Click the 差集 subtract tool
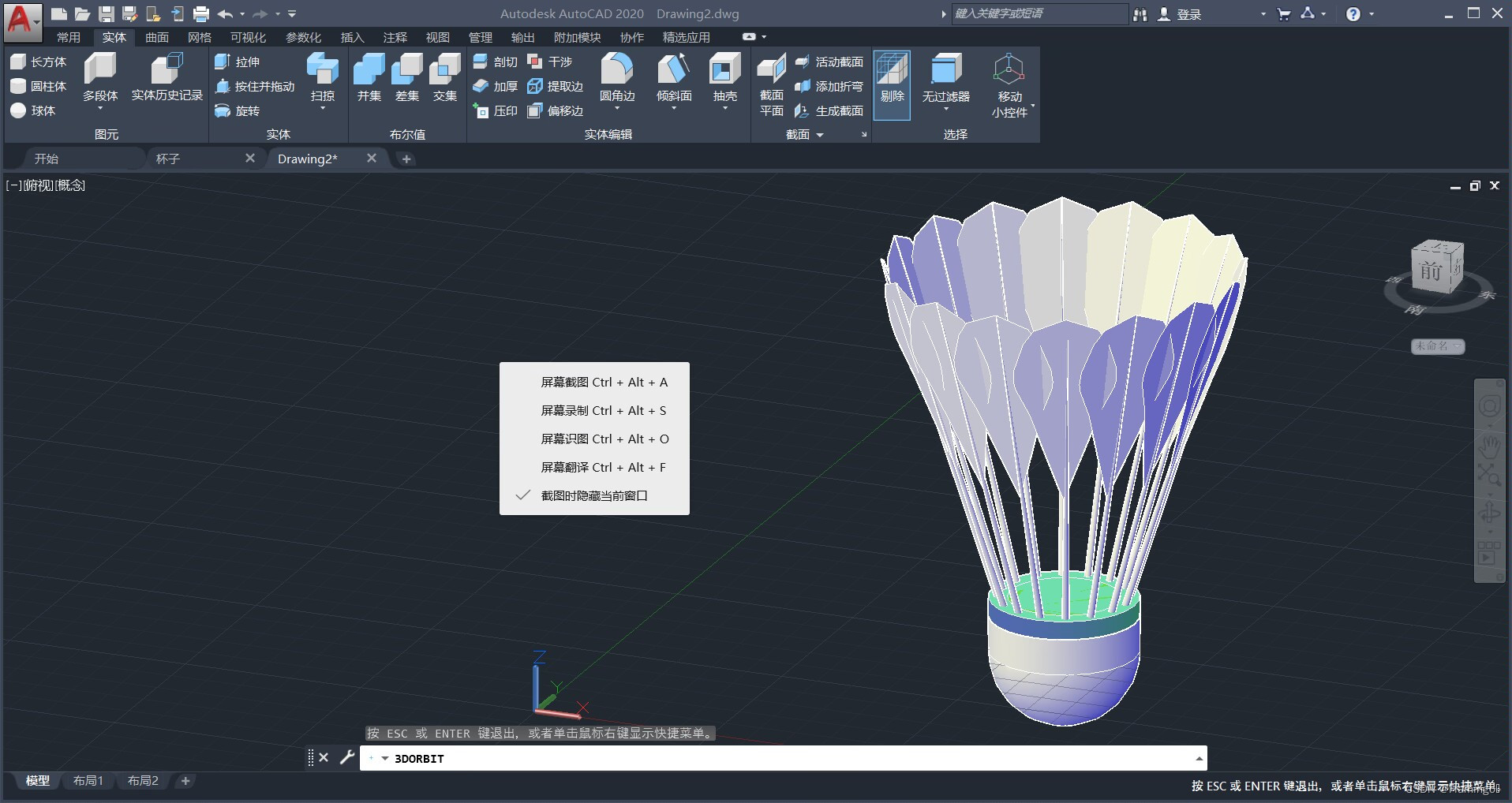Image resolution: width=1512 pixels, height=803 pixels. click(x=406, y=77)
